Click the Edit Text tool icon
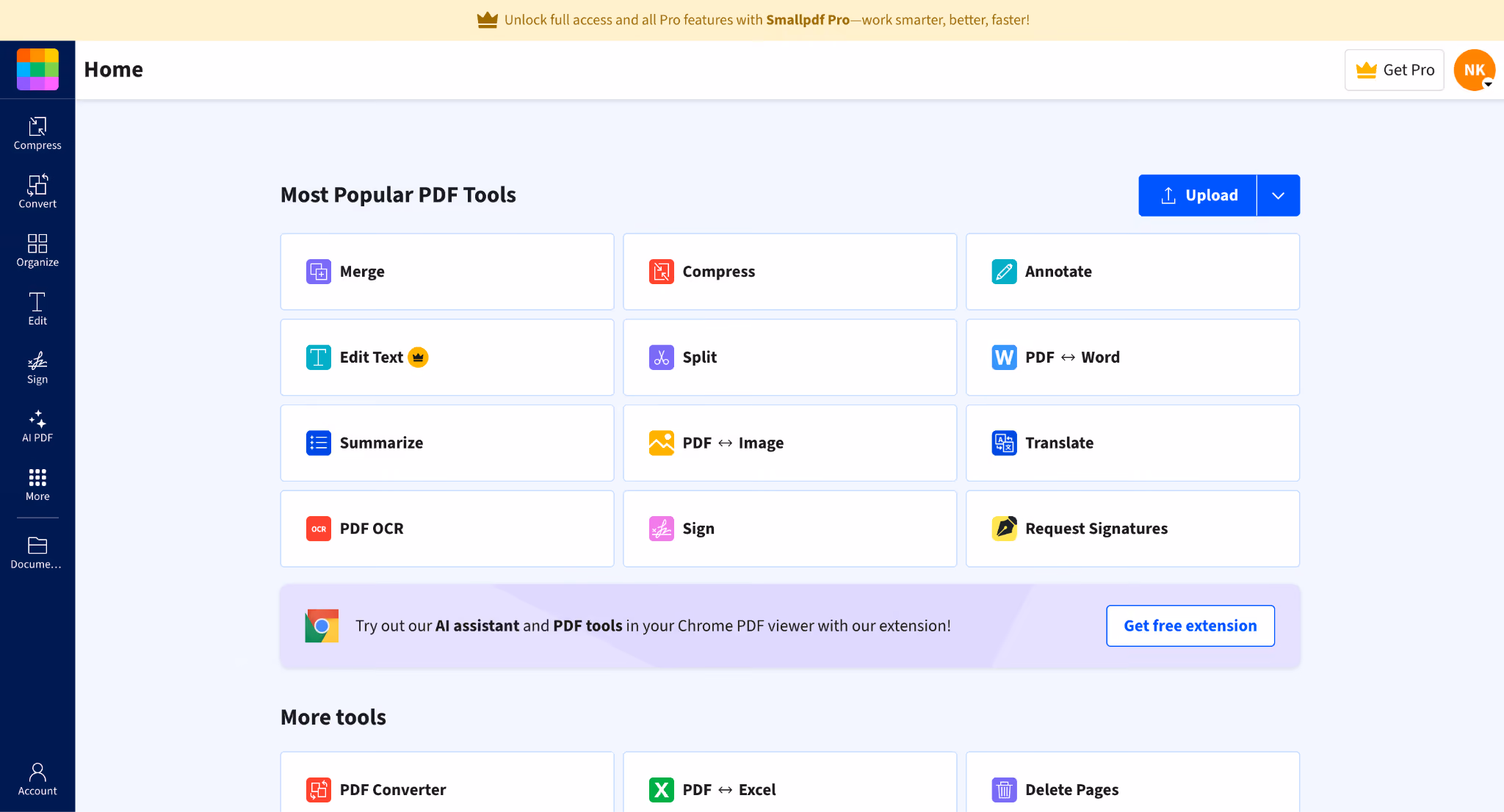1504x812 pixels. (319, 358)
